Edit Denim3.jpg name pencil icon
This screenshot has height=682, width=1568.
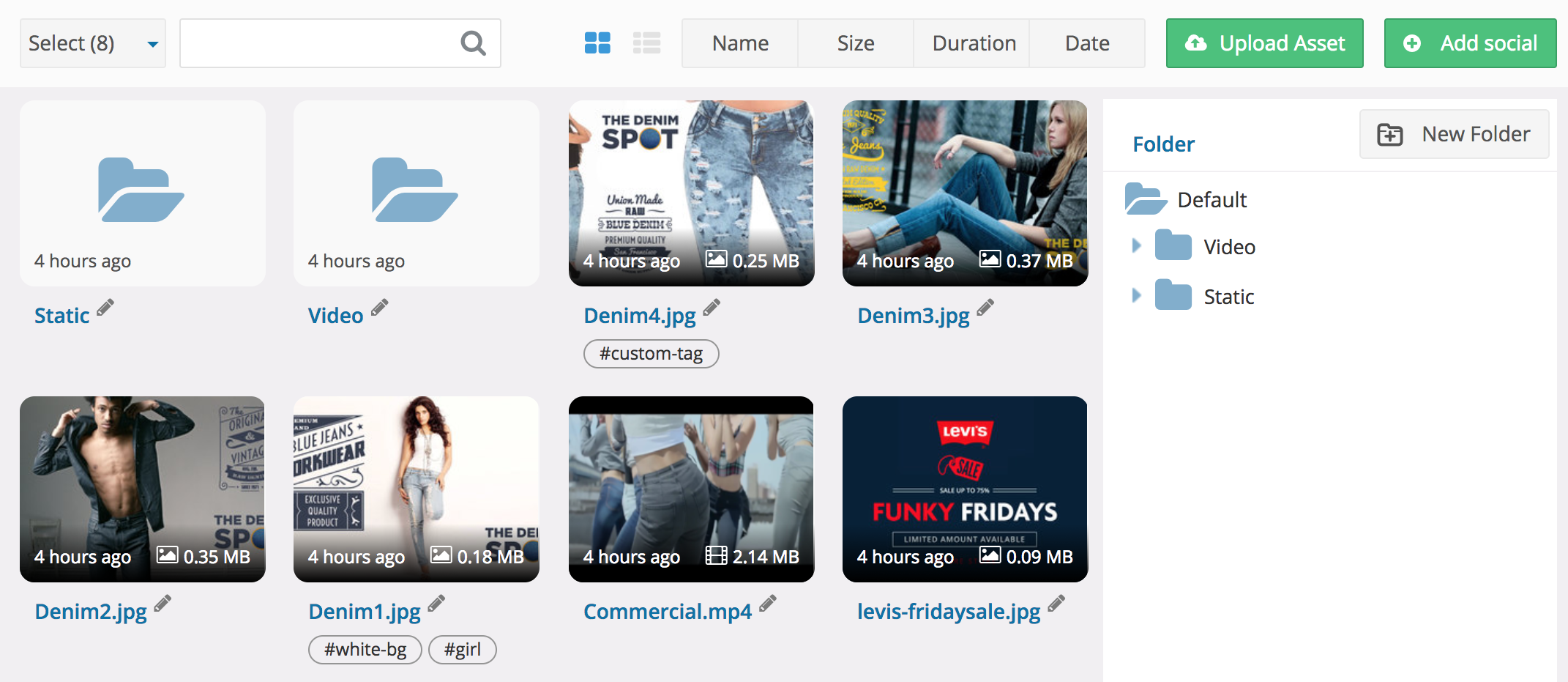(985, 308)
